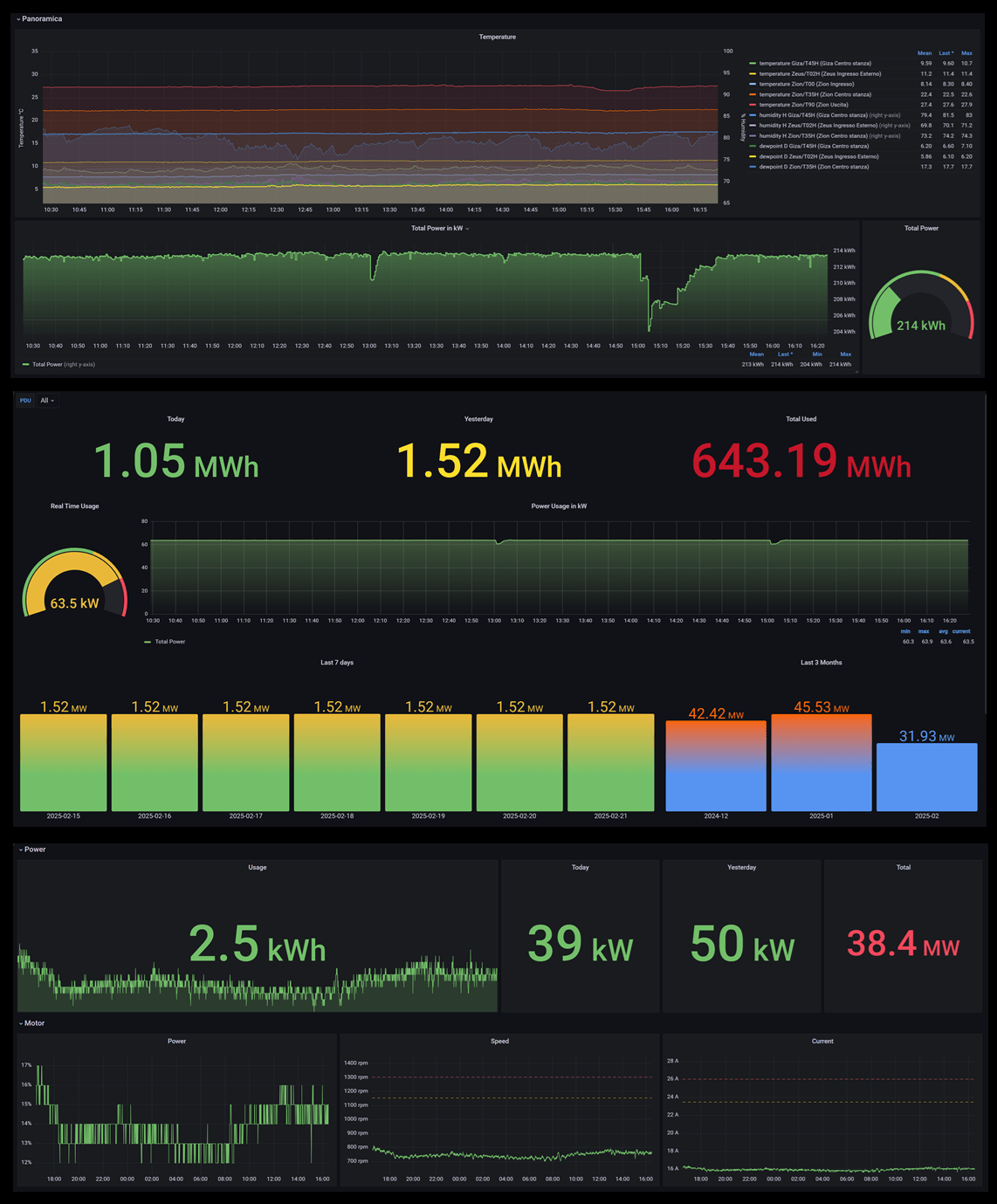Click the 214 kWh Total Power gauge

tap(920, 310)
